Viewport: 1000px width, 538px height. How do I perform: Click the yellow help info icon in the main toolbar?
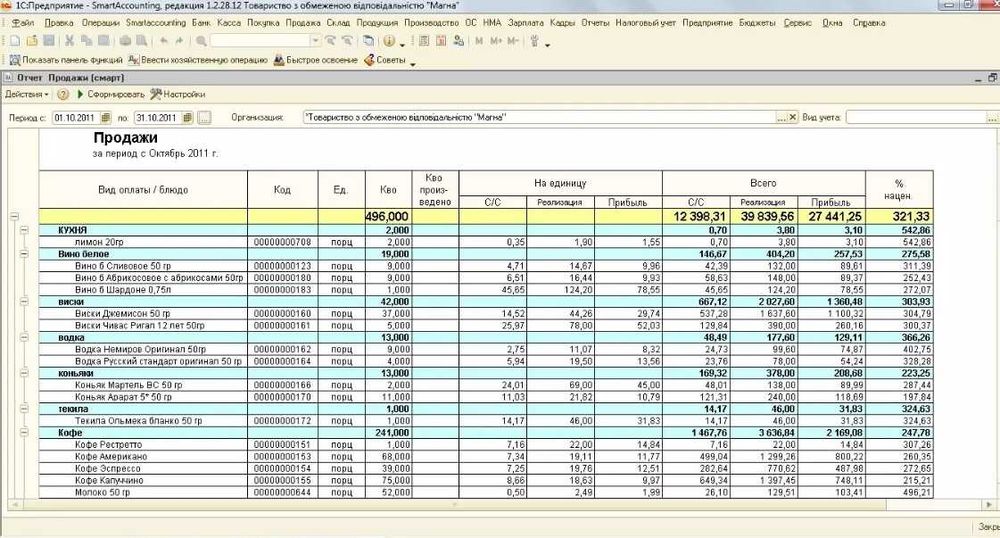click(389, 41)
